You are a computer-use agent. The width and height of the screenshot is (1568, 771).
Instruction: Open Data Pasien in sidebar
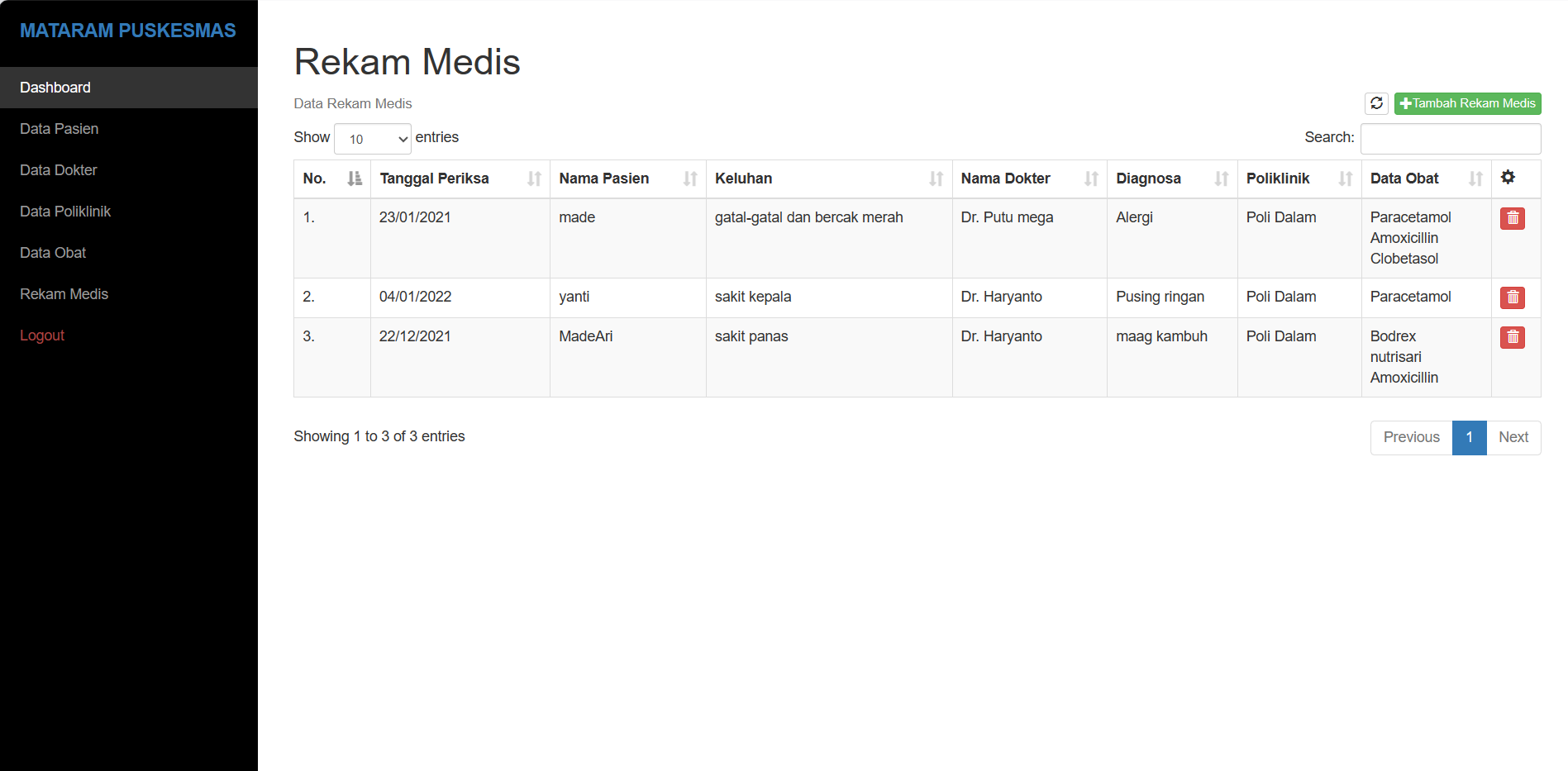click(x=60, y=129)
